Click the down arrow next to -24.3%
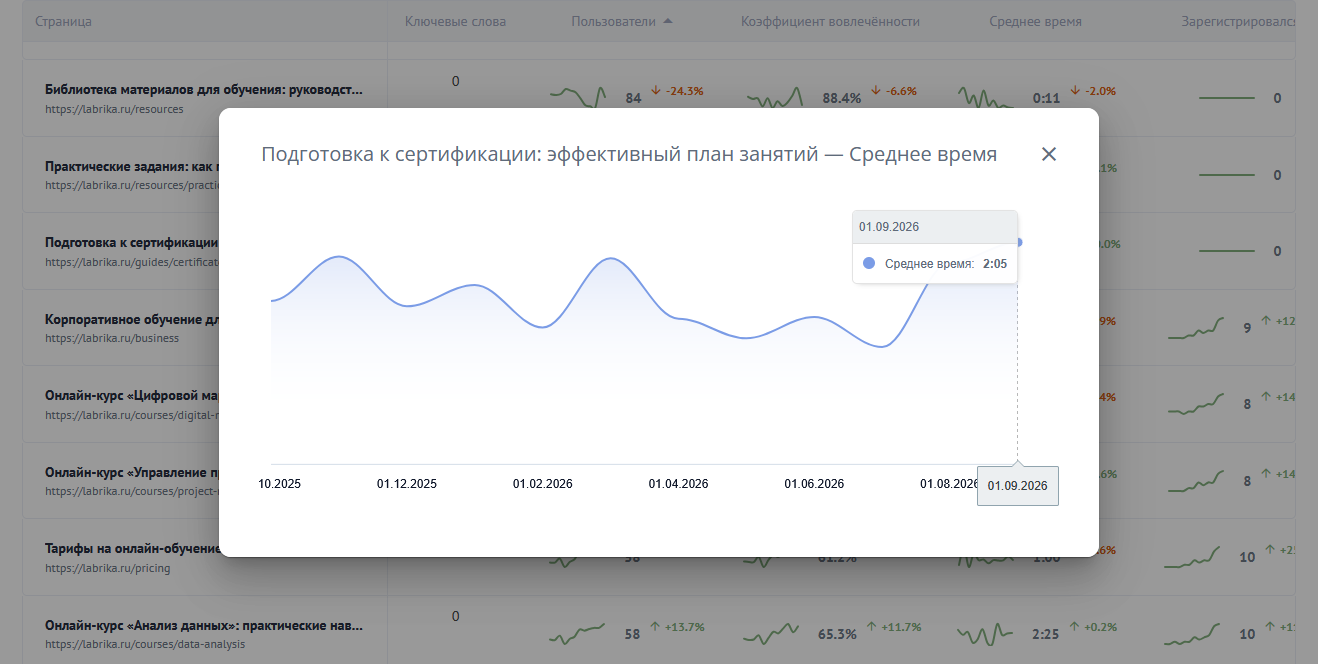 [x=656, y=91]
